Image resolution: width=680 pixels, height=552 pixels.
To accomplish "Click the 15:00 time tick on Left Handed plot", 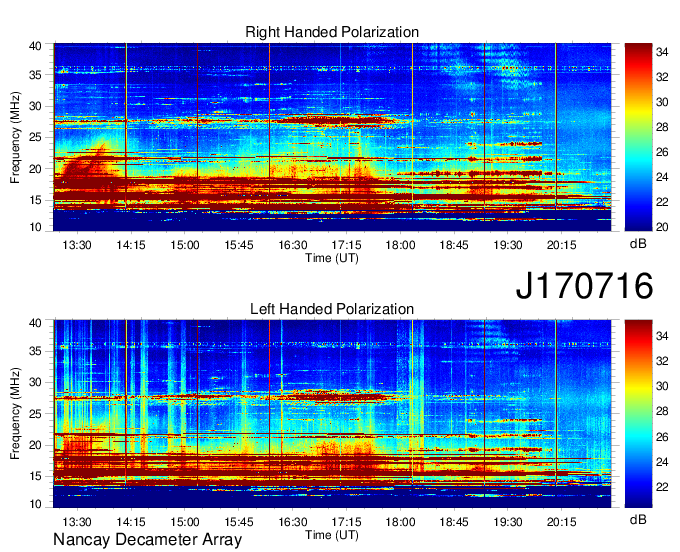I will (185, 521).
